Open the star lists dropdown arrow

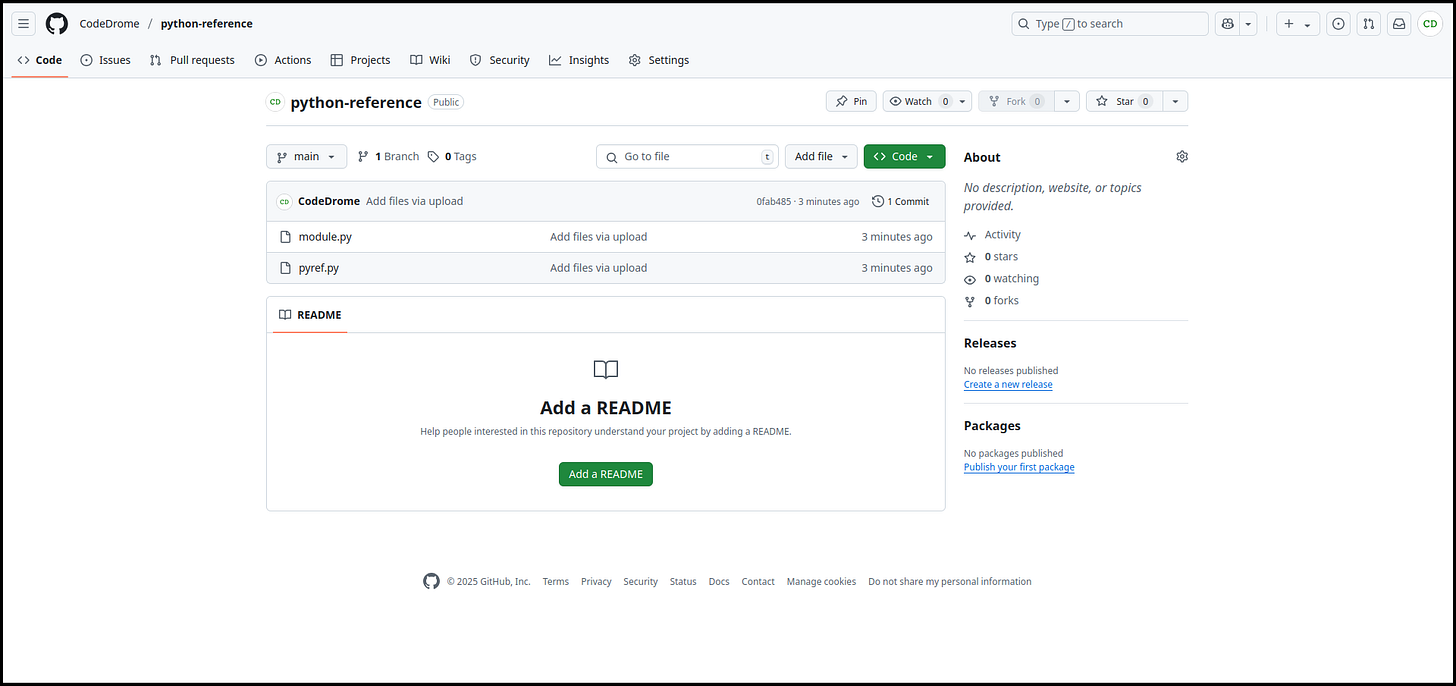(1175, 101)
